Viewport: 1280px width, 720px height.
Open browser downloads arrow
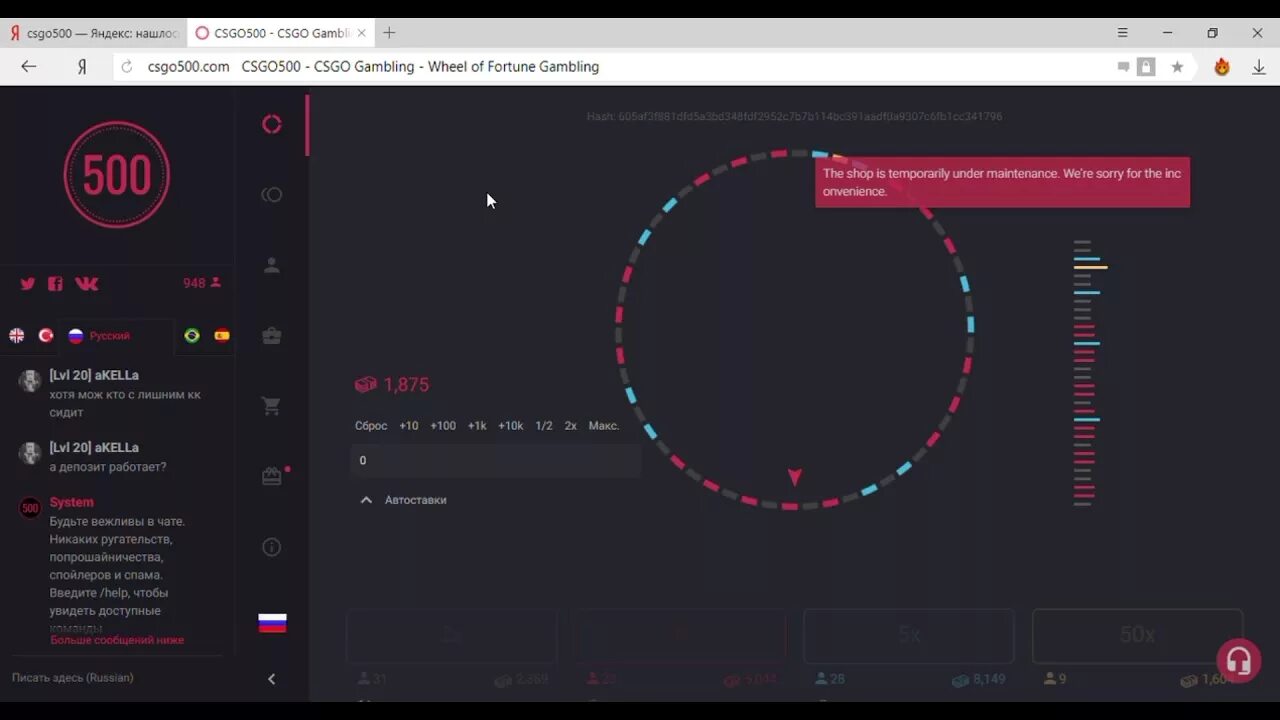click(1258, 67)
